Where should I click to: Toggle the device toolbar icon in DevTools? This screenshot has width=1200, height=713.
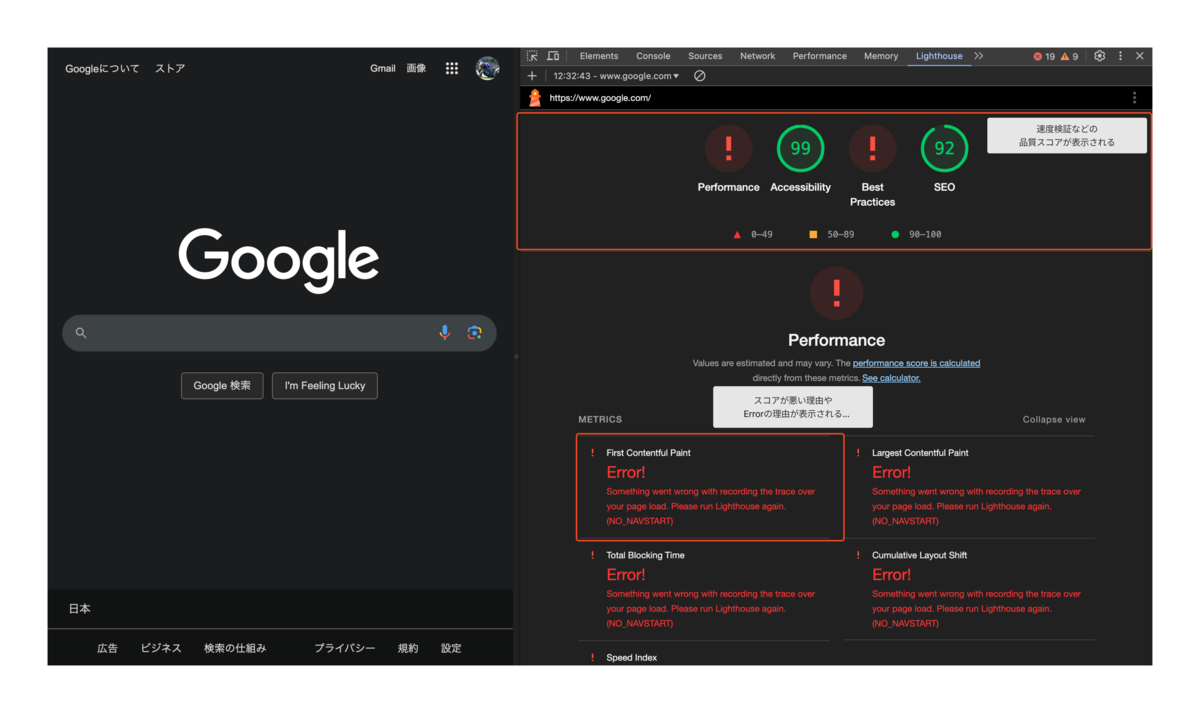tap(553, 56)
